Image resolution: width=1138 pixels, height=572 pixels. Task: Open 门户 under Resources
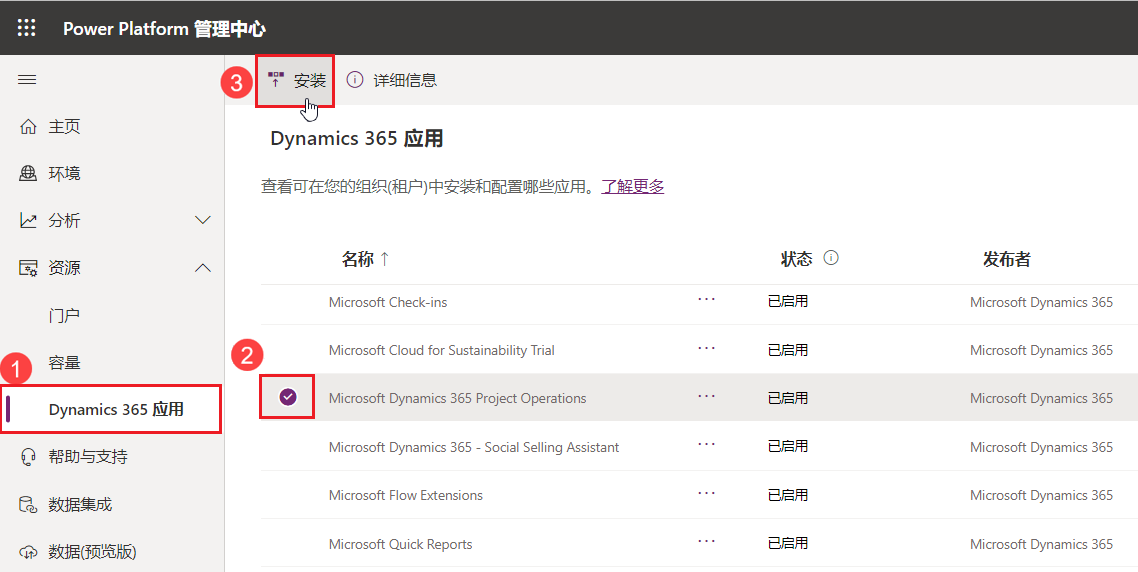pyautogui.click(x=64, y=316)
